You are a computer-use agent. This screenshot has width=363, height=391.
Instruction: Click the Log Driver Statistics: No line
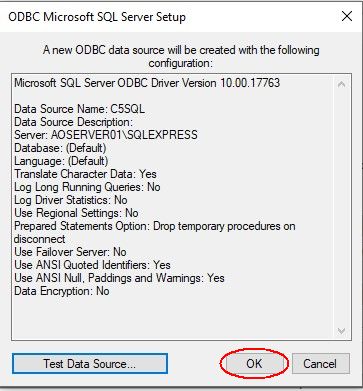tap(71, 200)
